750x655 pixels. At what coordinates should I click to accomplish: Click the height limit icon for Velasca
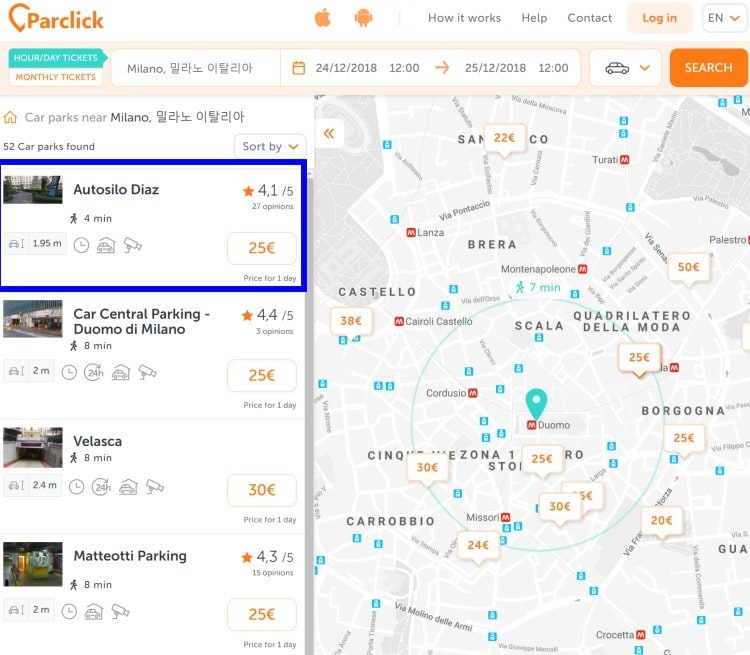coord(16,486)
